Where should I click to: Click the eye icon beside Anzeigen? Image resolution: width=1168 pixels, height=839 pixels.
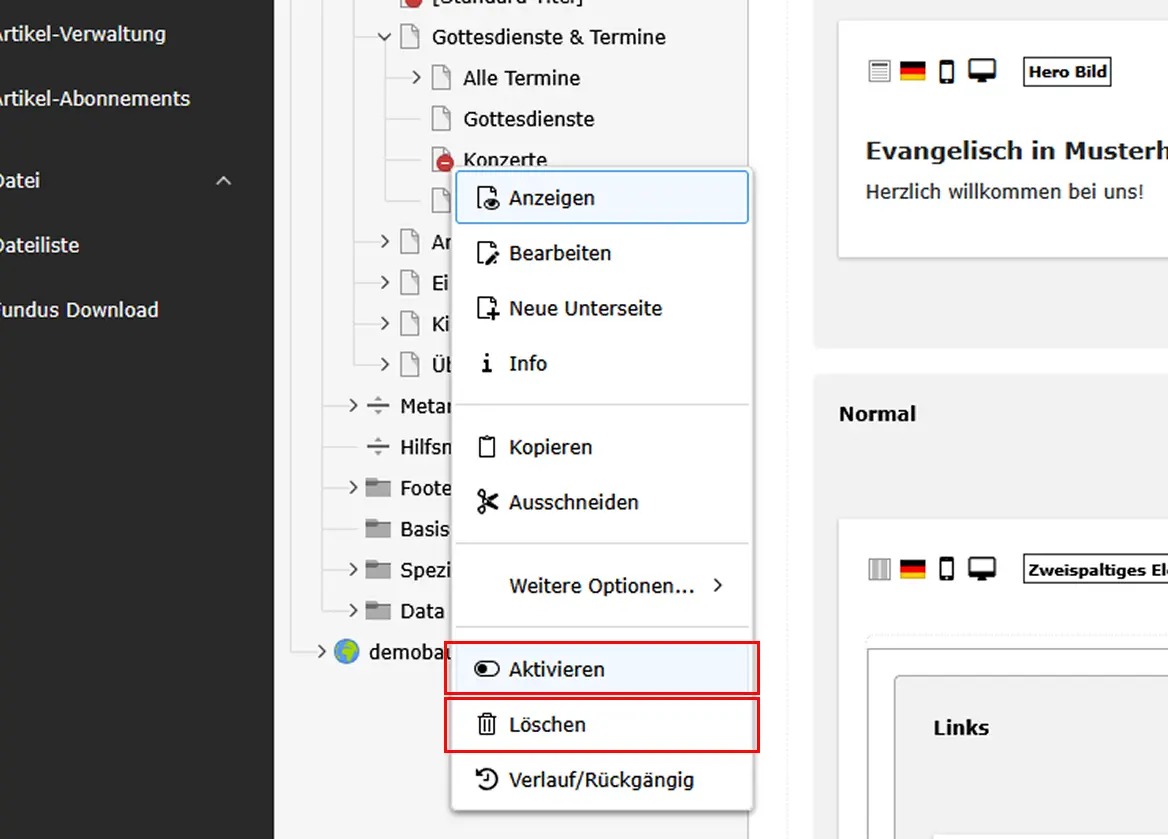point(487,198)
